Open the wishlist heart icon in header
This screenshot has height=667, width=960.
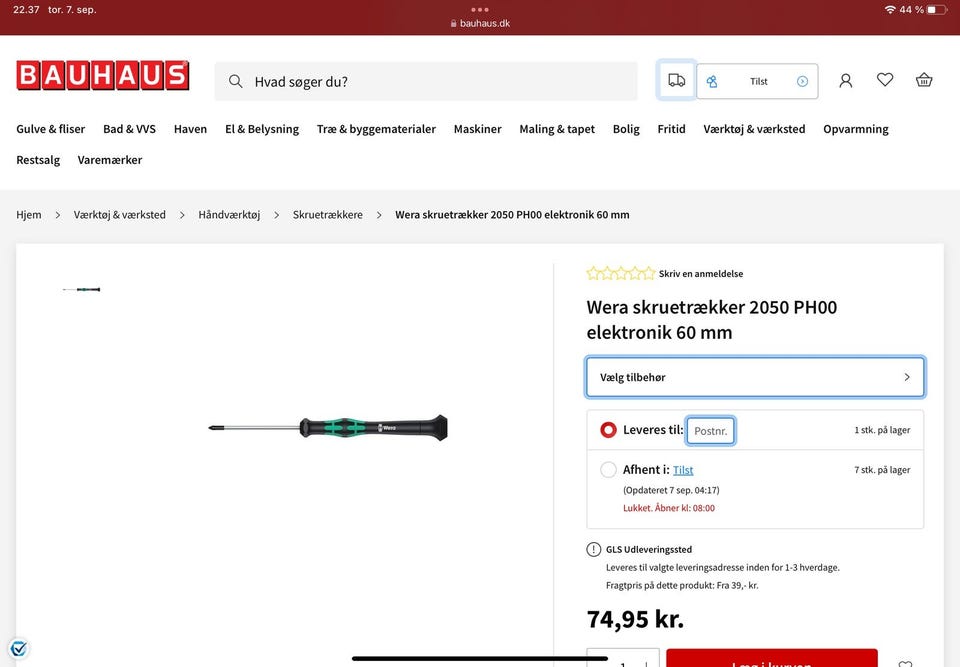885,80
